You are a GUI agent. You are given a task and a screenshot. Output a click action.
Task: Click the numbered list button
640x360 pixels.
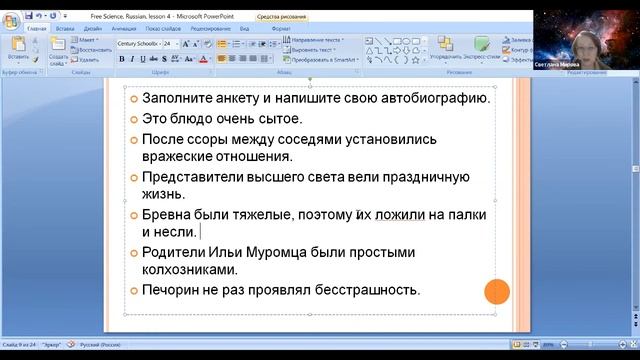click(236, 44)
